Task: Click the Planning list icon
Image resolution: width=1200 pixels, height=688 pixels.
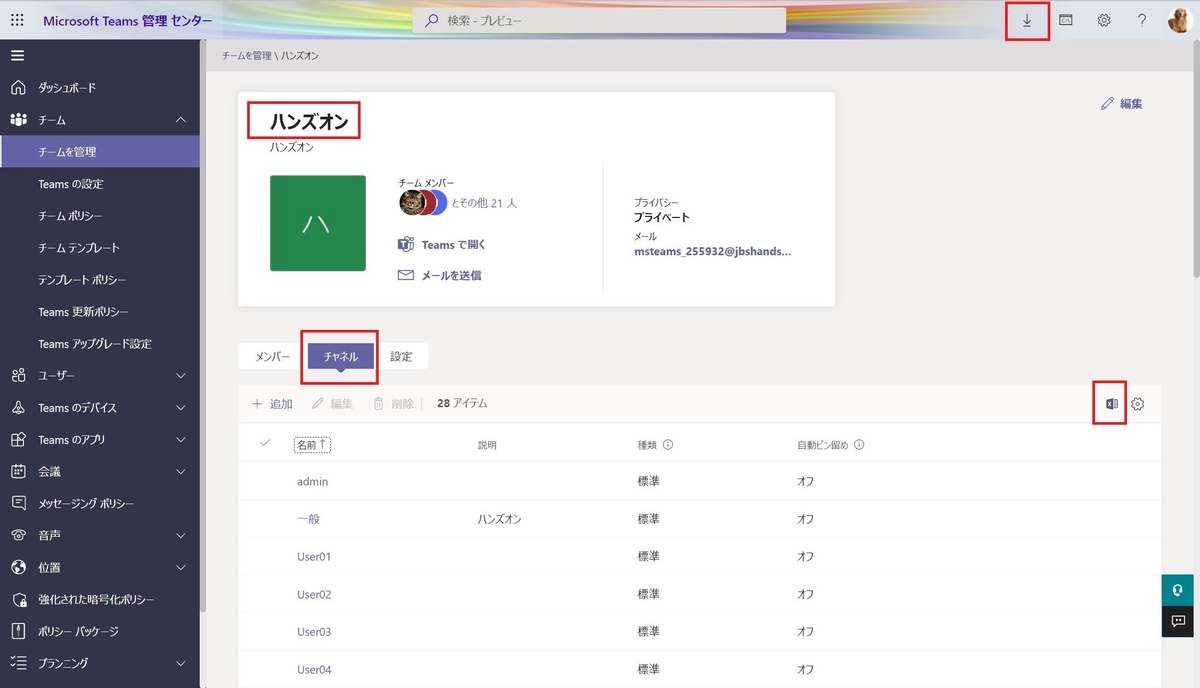Action: (18, 663)
